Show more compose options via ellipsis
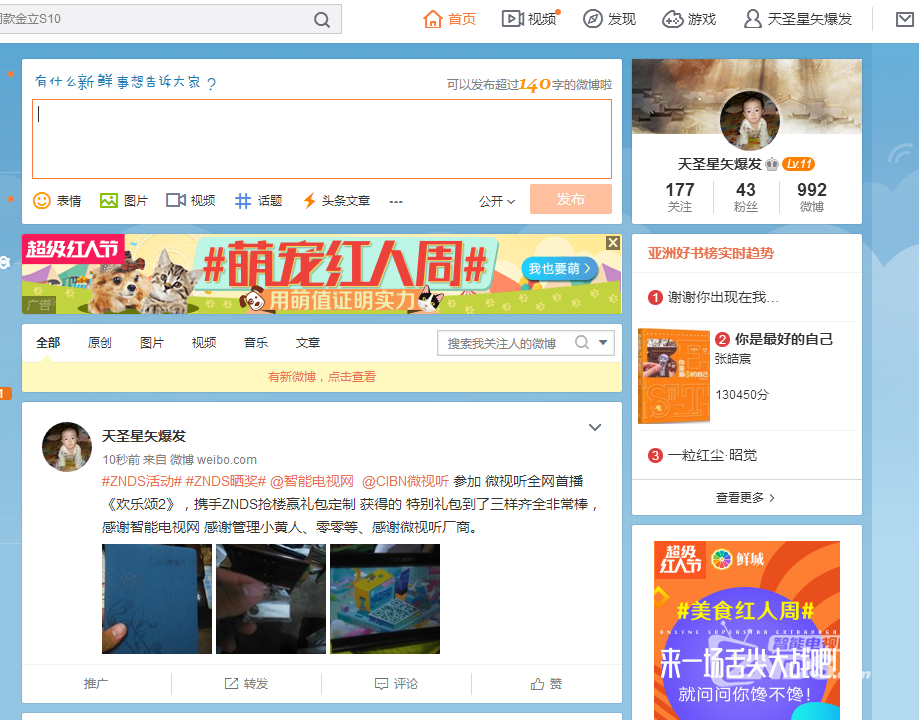This screenshot has height=720, width=919. (x=396, y=202)
